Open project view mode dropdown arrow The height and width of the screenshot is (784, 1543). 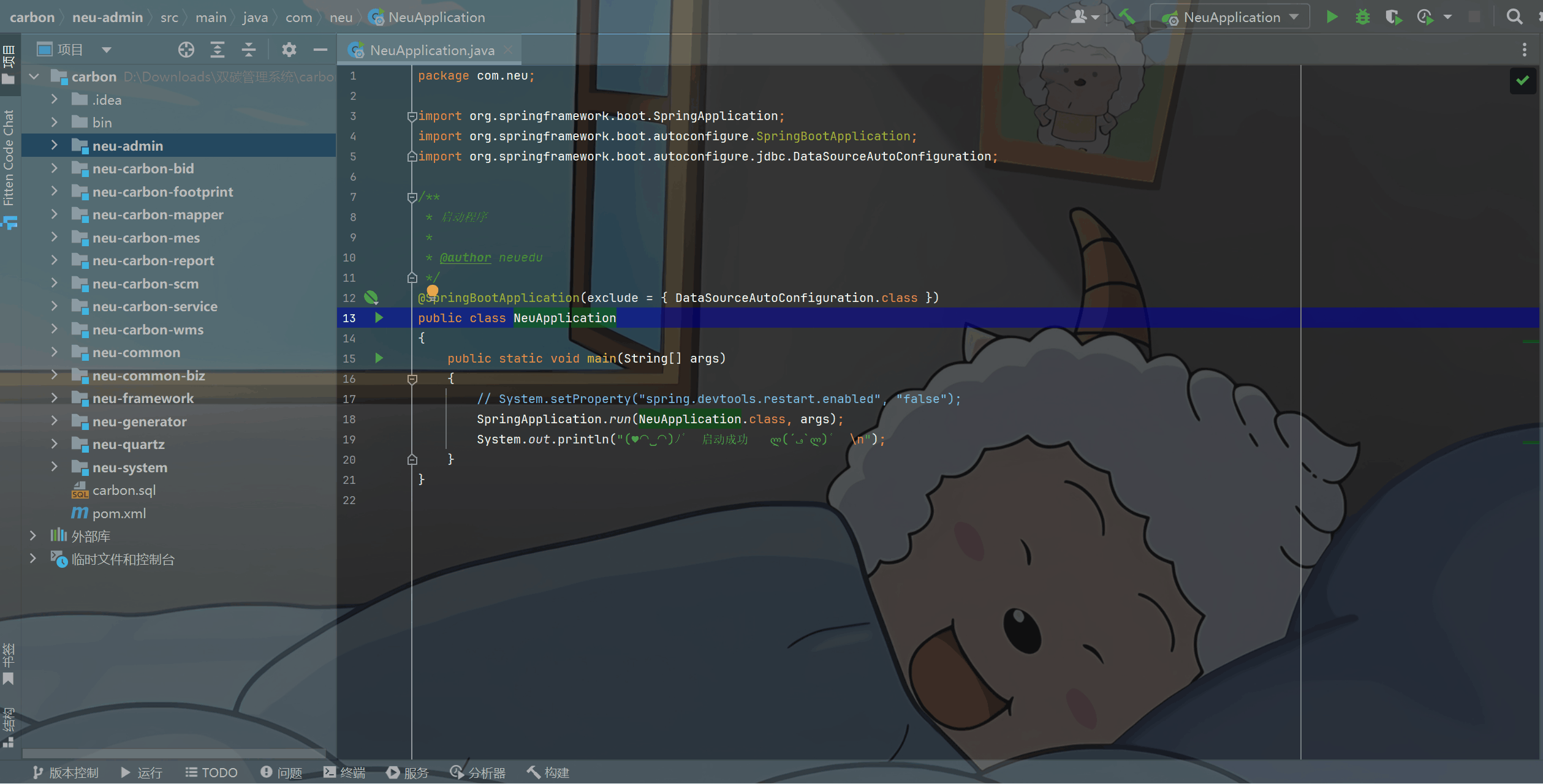tap(107, 50)
